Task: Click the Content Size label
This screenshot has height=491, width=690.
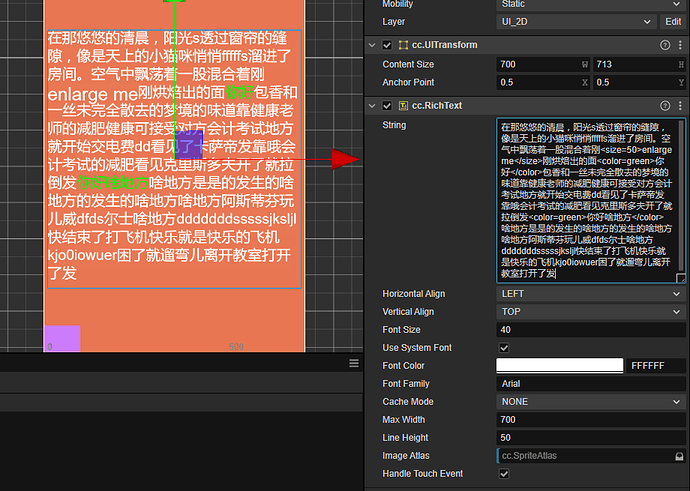Action: (x=408, y=65)
